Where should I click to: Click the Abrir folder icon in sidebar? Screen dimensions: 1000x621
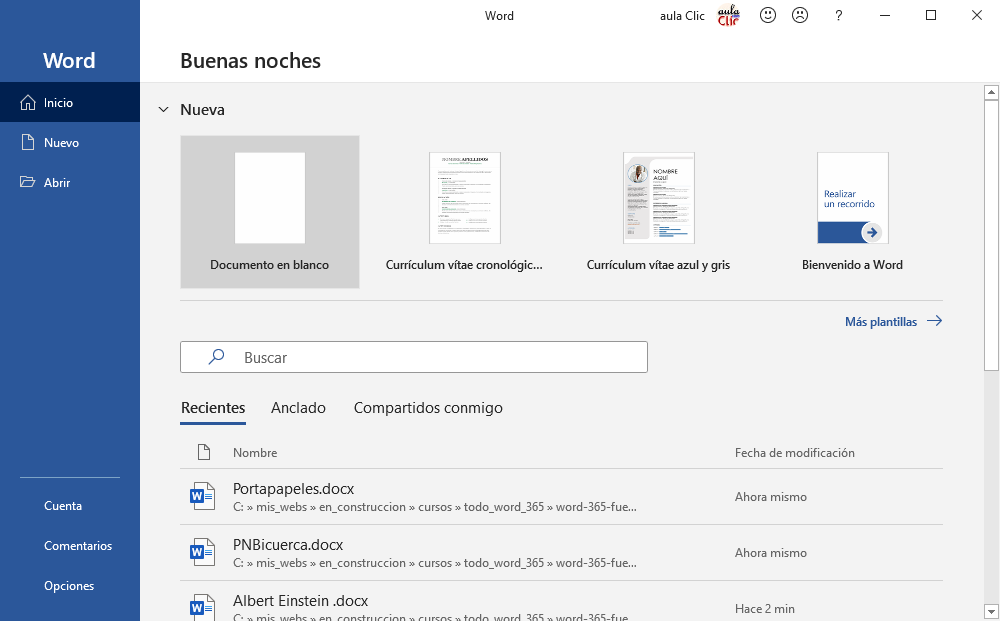coord(28,183)
